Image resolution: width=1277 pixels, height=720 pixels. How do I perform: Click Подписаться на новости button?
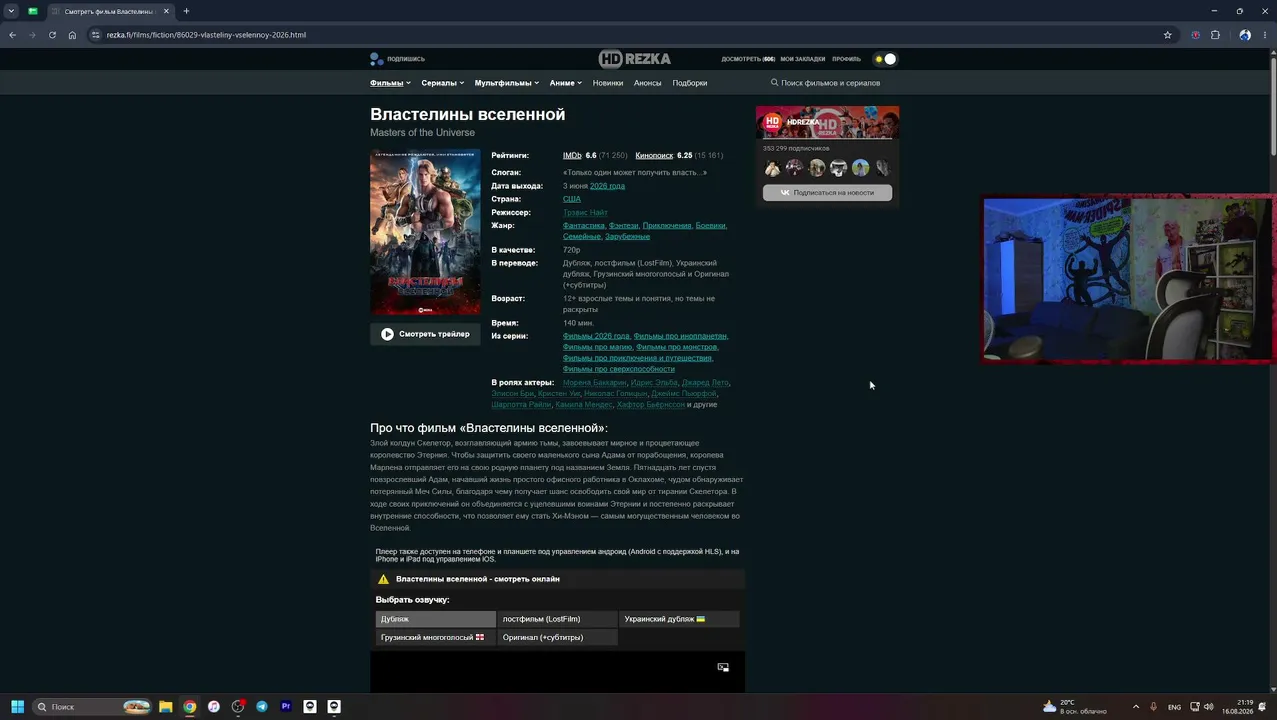(x=827, y=192)
